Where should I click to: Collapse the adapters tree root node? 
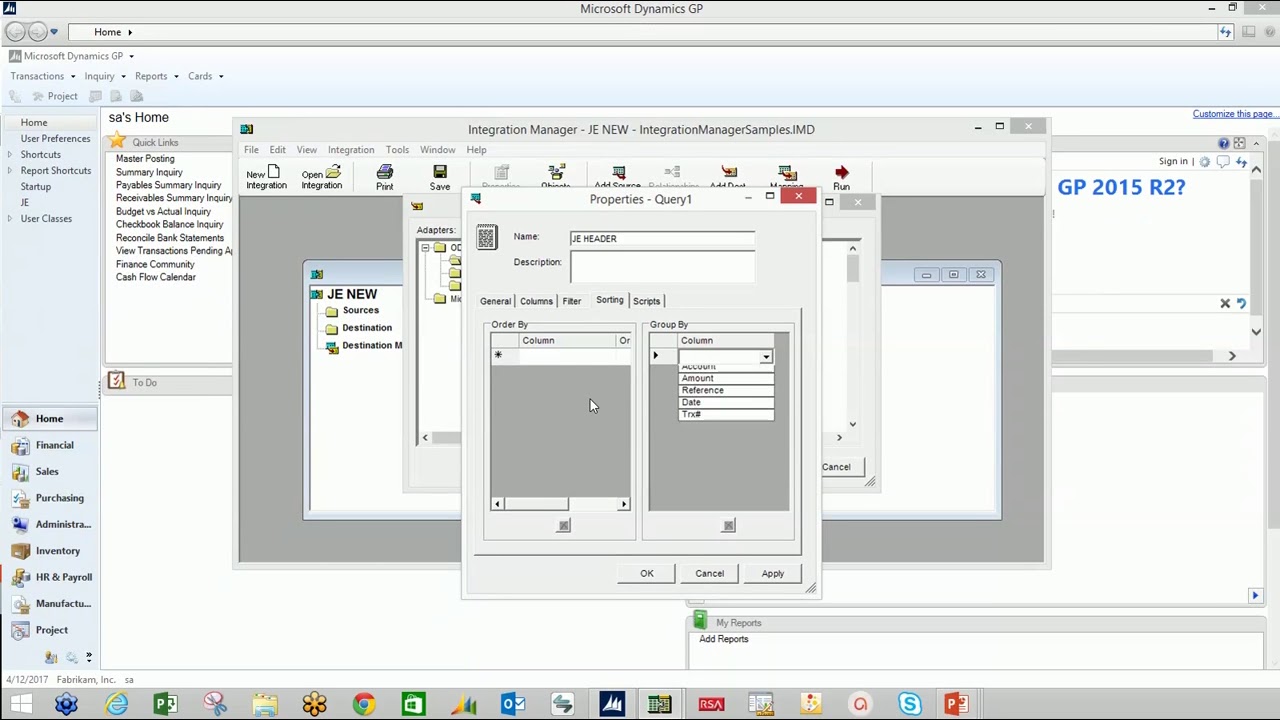425,247
